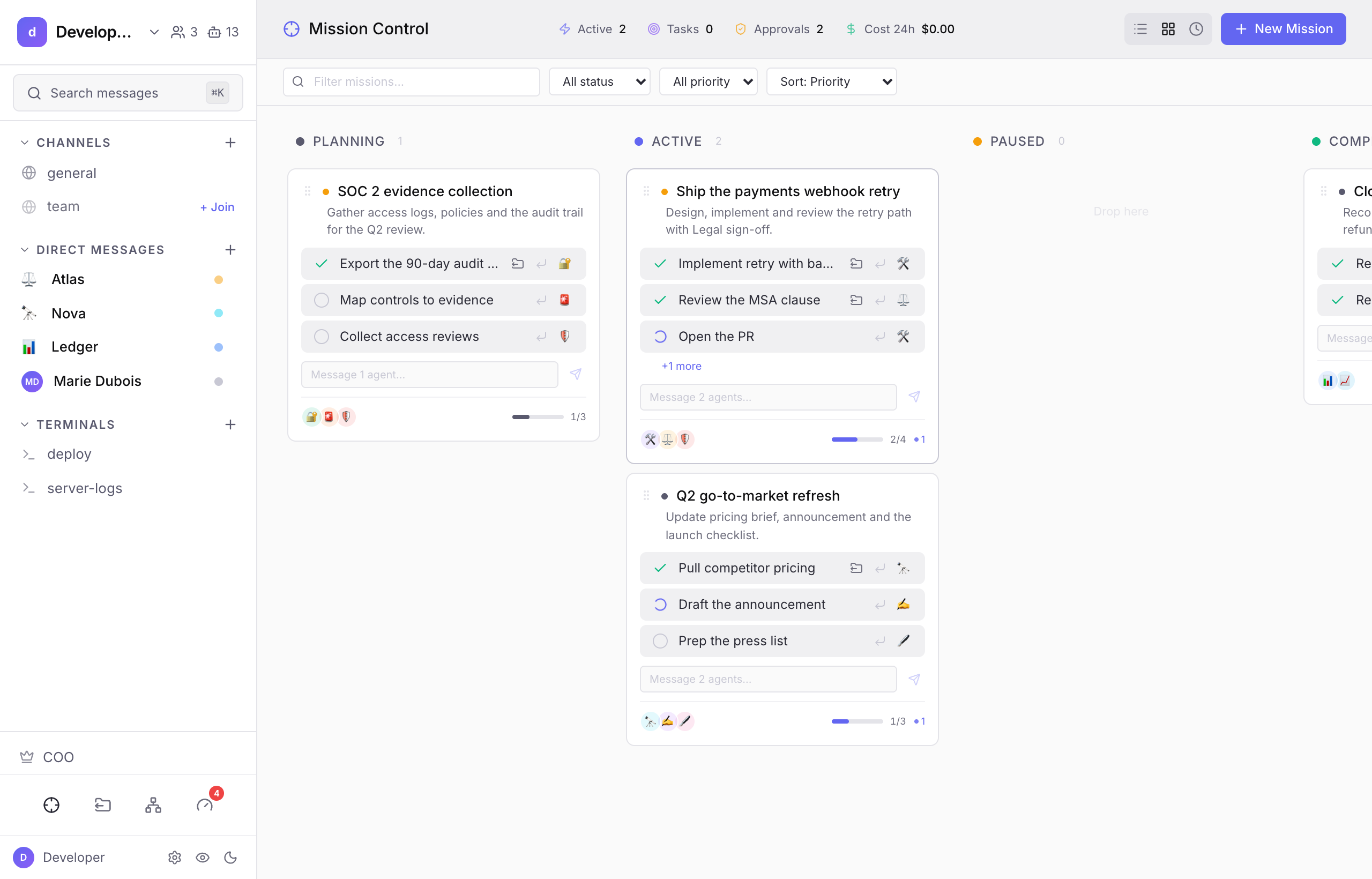Click the siren agent icon on Map controls
Image resolution: width=1372 pixels, height=879 pixels.
tap(564, 300)
